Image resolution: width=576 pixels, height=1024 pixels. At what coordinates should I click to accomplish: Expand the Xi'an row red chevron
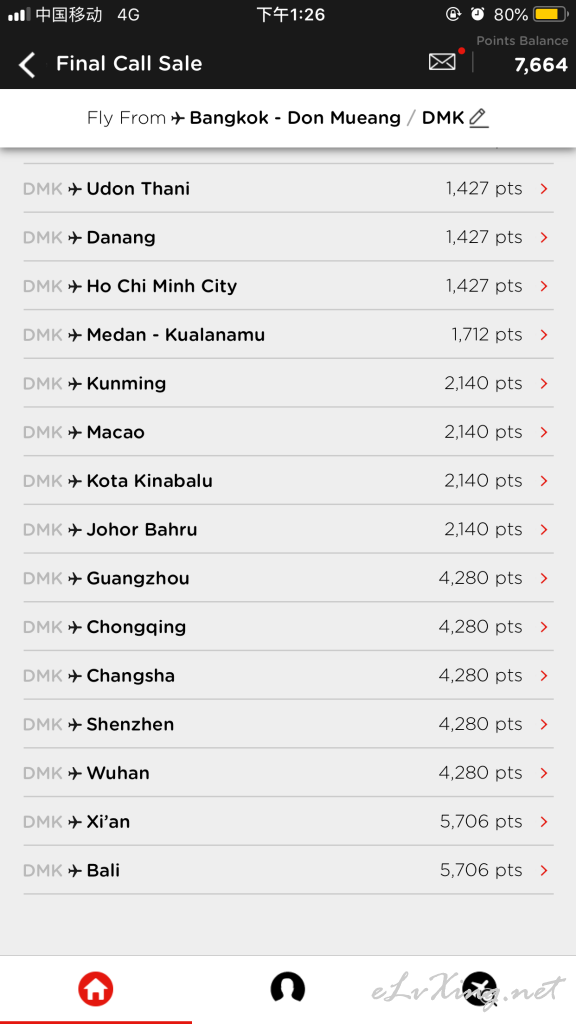click(x=544, y=822)
